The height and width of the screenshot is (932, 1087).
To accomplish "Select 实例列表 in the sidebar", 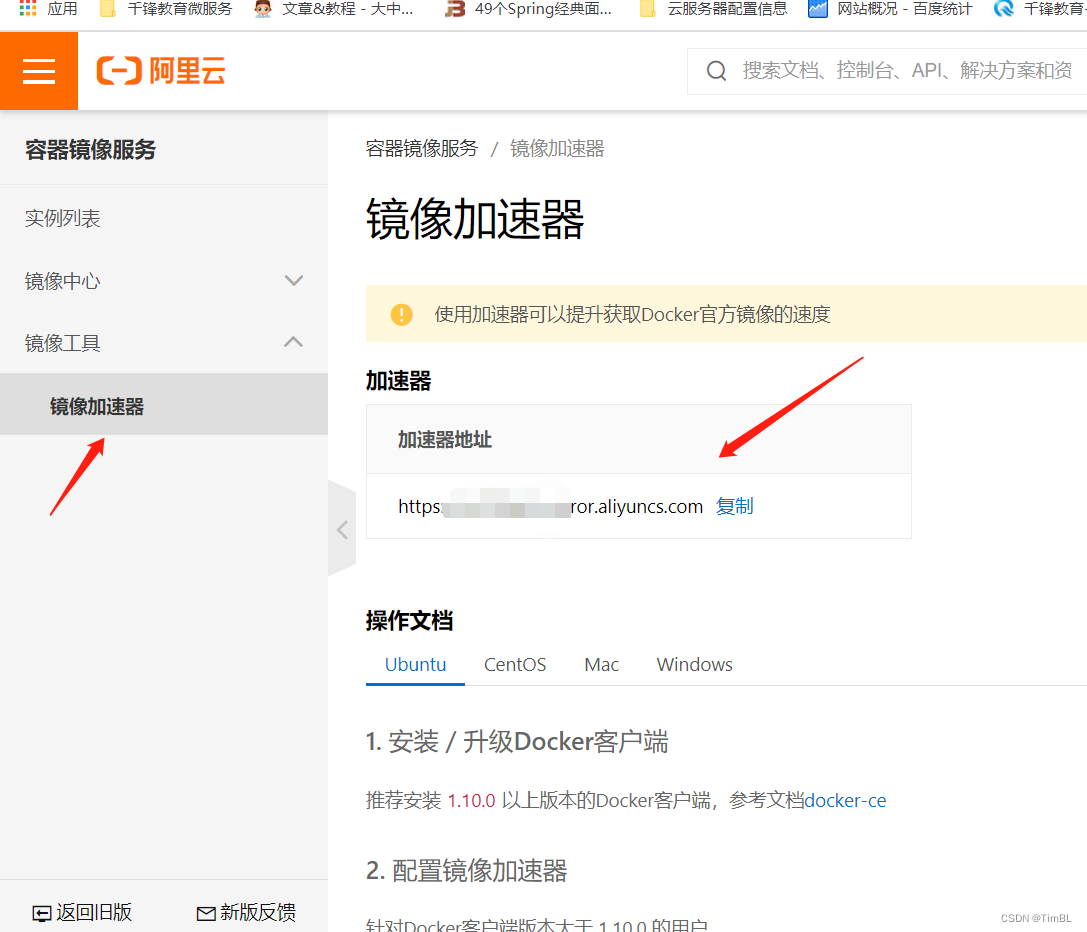I will pos(62,218).
